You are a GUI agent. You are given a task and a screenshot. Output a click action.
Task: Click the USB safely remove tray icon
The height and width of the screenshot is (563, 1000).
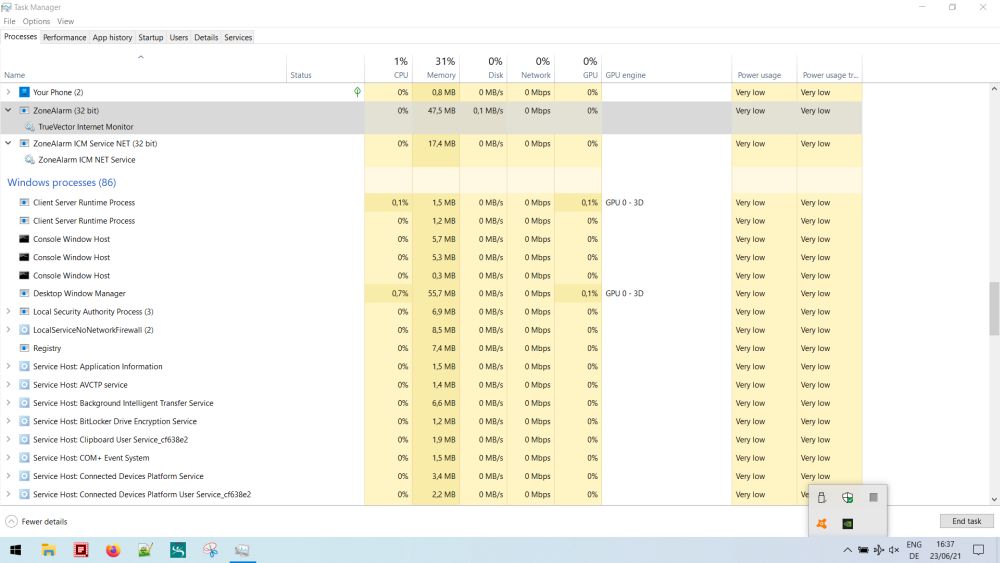(x=821, y=497)
